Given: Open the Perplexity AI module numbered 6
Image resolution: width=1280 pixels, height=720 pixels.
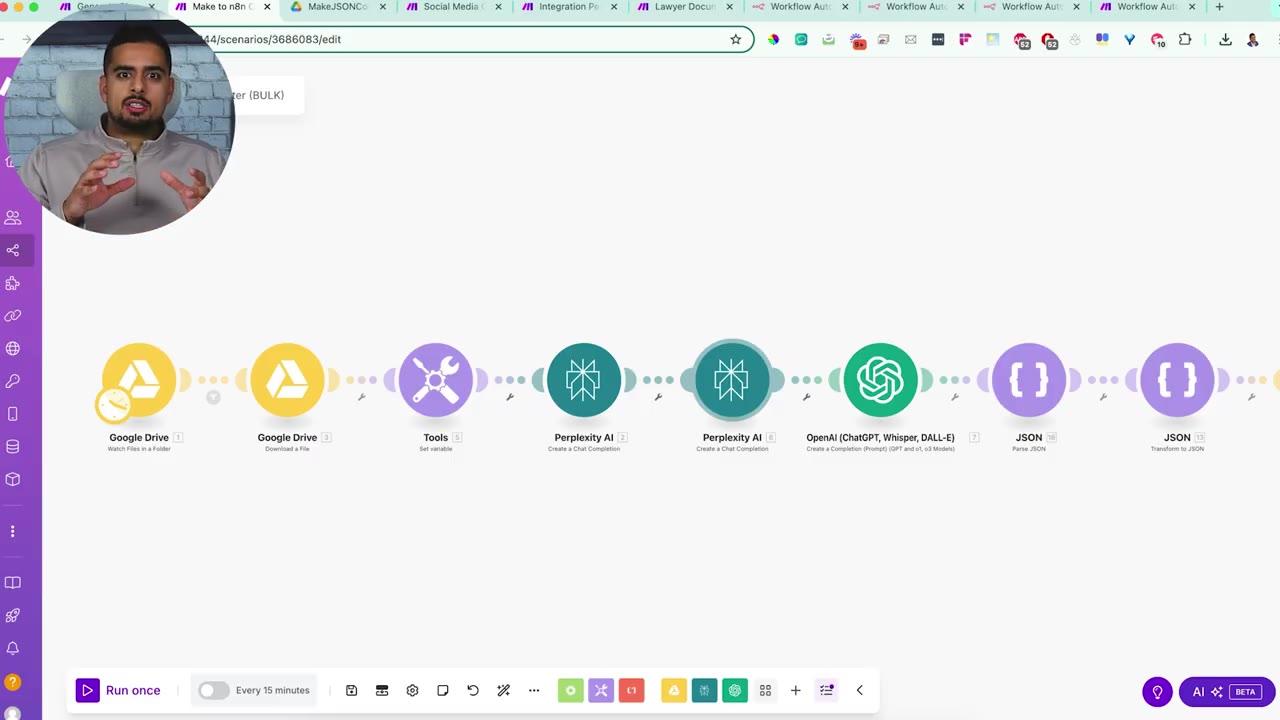Looking at the screenshot, I should [732, 380].
